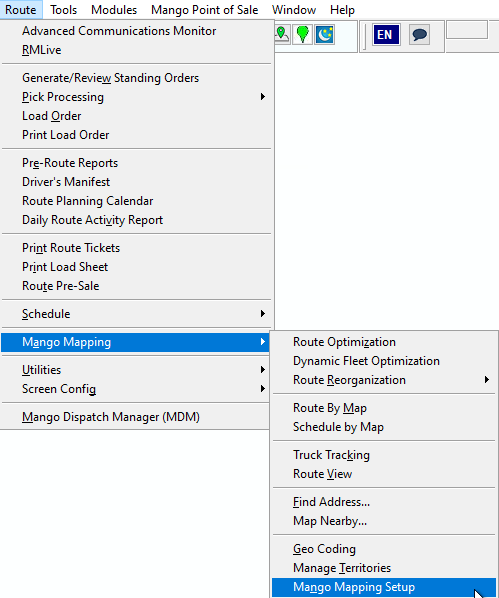Click the EN language icon
The width and height of the screenshot is (499, 598).
(x=386, y=35)
